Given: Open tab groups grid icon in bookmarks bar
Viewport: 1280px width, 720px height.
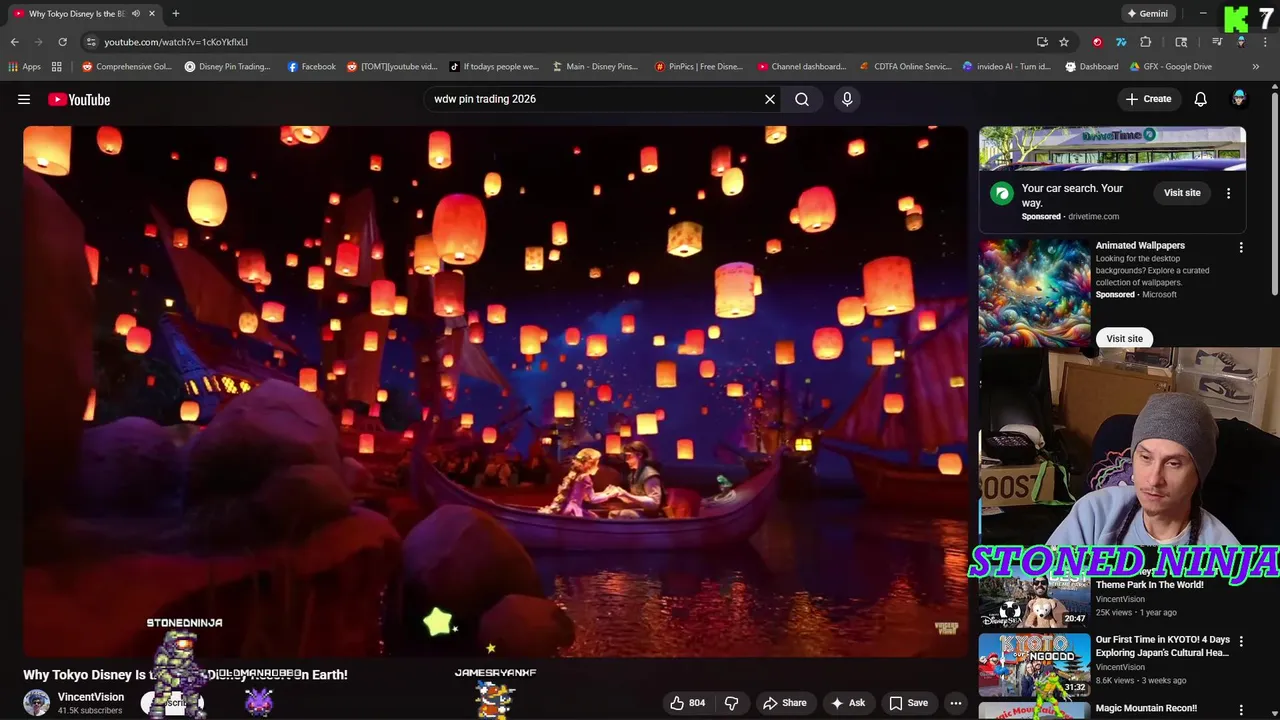Looking at the screenshot, I should pyautogui.click(x=57, y=67).
